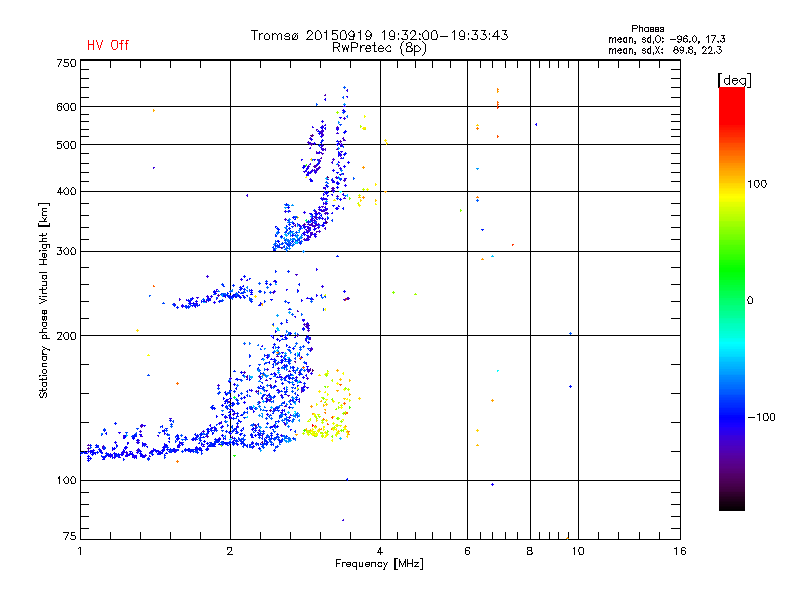Viewport: 800px width, 600px height.
Task: Click the 1 MHz x-axis tick label
Action: (x=80, y=551)
